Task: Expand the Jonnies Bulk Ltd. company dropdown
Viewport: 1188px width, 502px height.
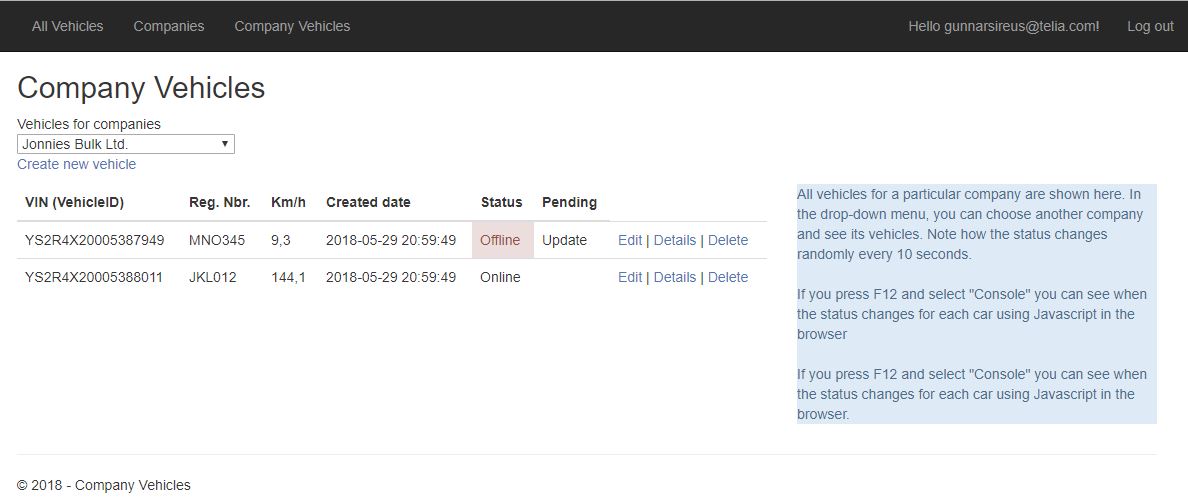Action: (126, 144)
